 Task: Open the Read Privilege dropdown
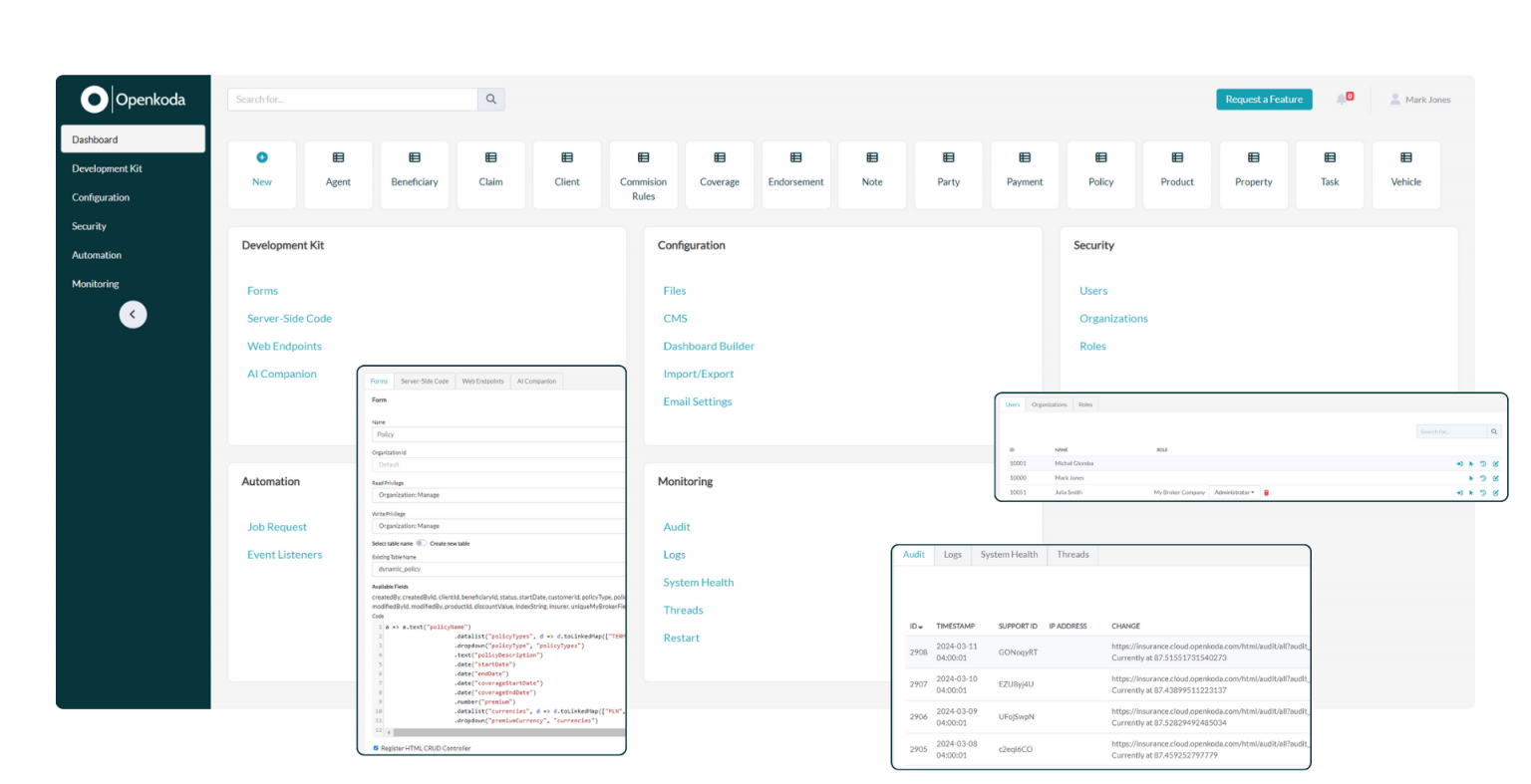pos(498,495)
